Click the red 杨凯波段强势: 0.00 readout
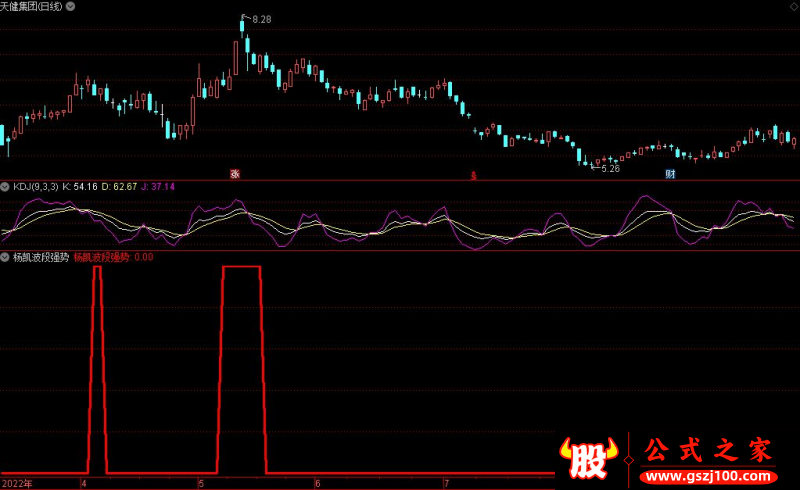The width and height of the screenshot is (800, 490). (113, 257)
